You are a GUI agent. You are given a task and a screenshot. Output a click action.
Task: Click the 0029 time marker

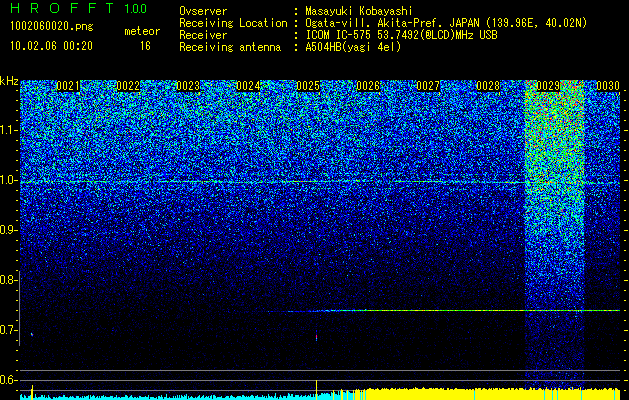(548, 86)
